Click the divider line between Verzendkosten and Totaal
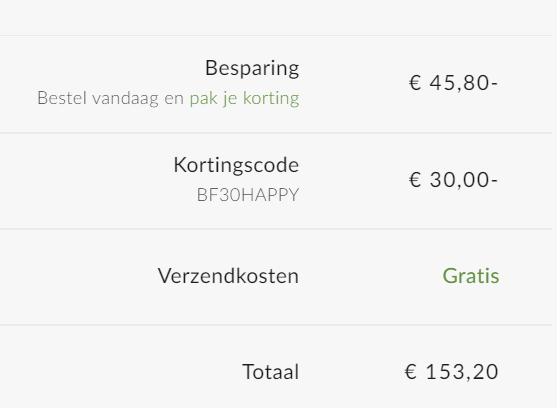The height and width of the screenshot is (408, 557). click(276, 325)
